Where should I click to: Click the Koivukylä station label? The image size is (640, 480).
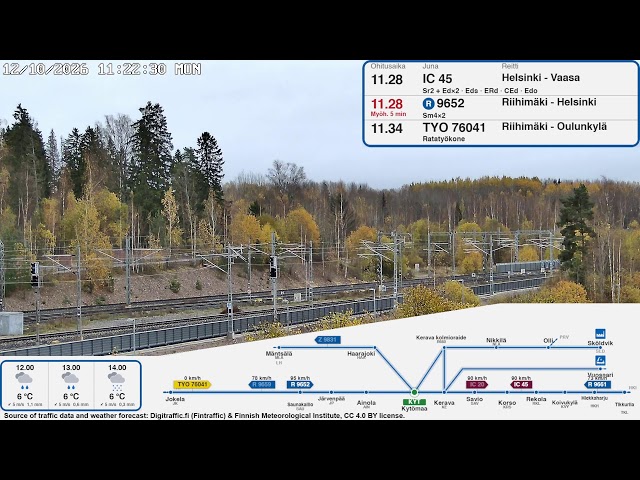(565, 403)
